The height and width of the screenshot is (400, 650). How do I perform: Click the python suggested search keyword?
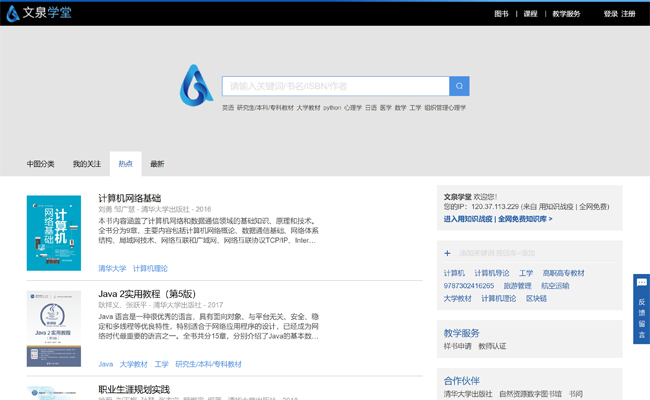[332, 108]
